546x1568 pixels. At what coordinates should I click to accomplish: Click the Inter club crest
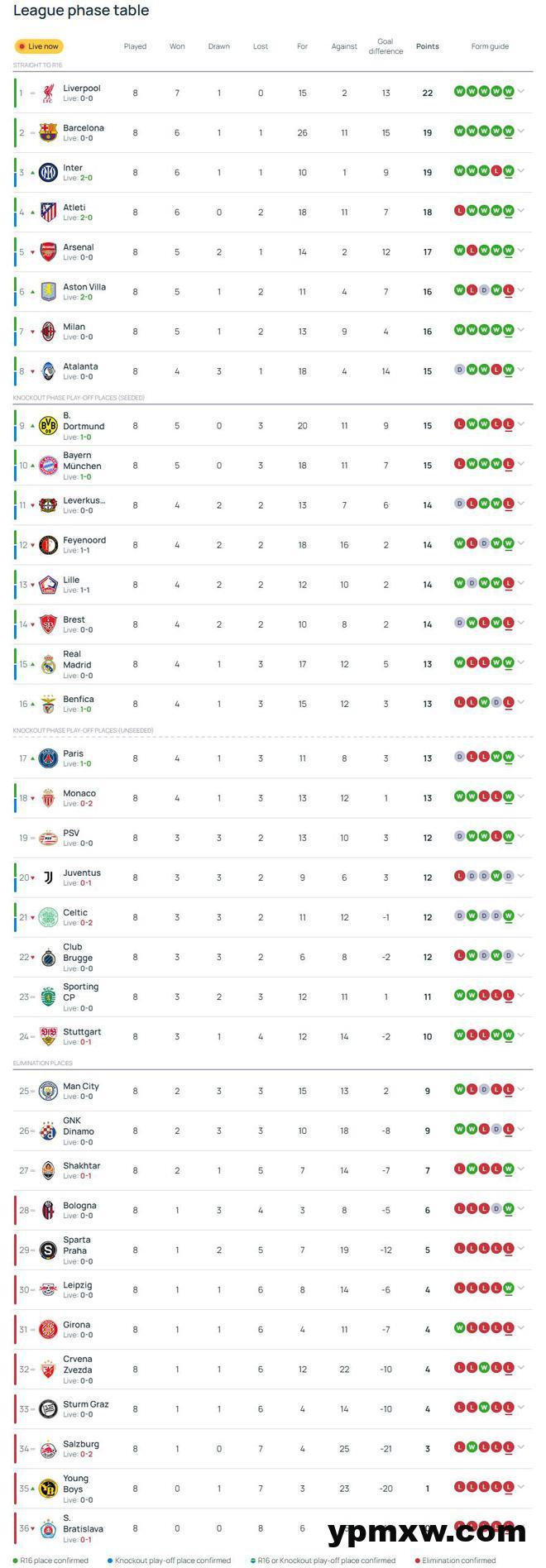[48, 173]
